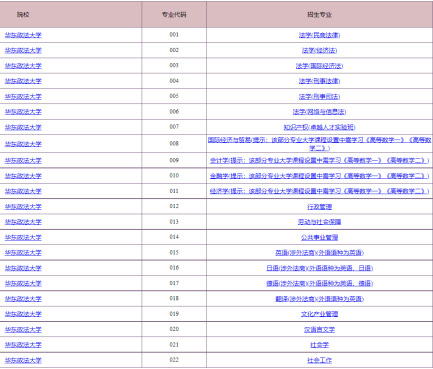This screenshot has width=433, height=369.
Task: Open the 法学(民商法律) major link
Action: (319, 35)
